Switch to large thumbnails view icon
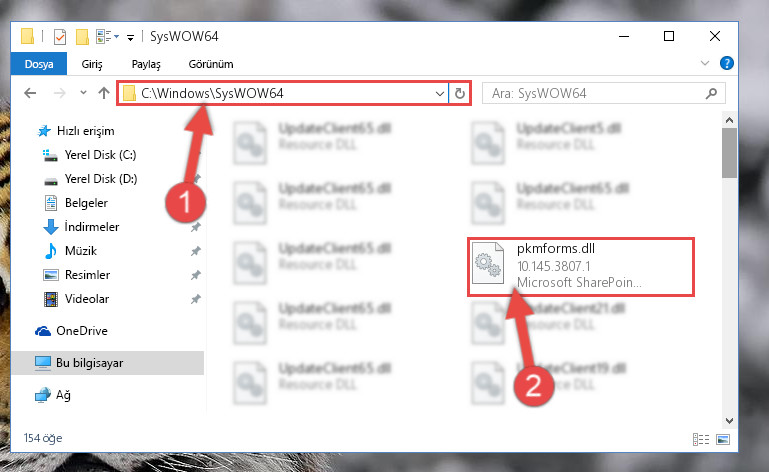The height and width of the screenshot is (472, 769). [x=723, y=439]
